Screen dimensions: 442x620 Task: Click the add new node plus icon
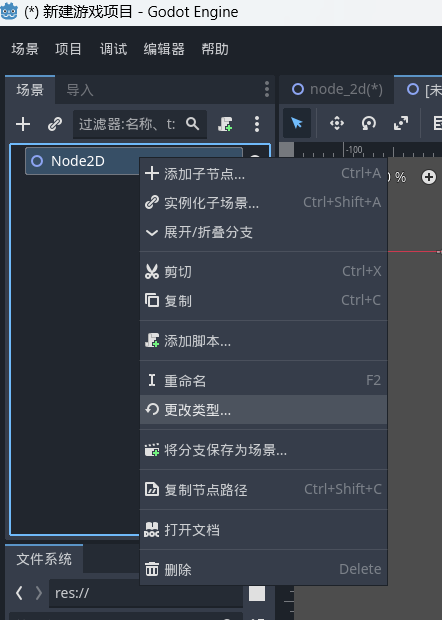pyautogui.click(x=23, y=124)
